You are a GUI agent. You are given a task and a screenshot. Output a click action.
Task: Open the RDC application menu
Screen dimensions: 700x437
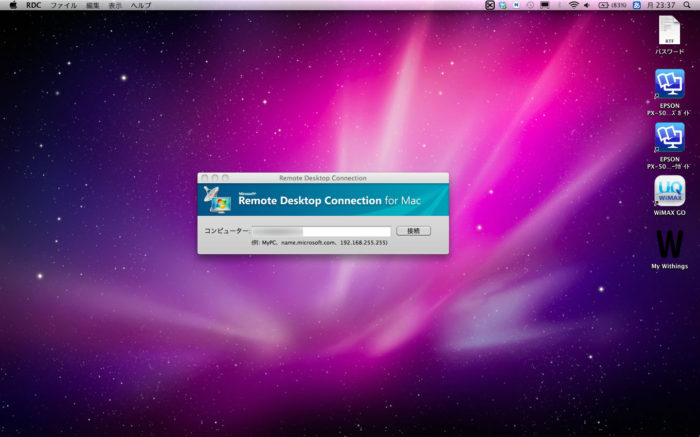click(34, 5)
